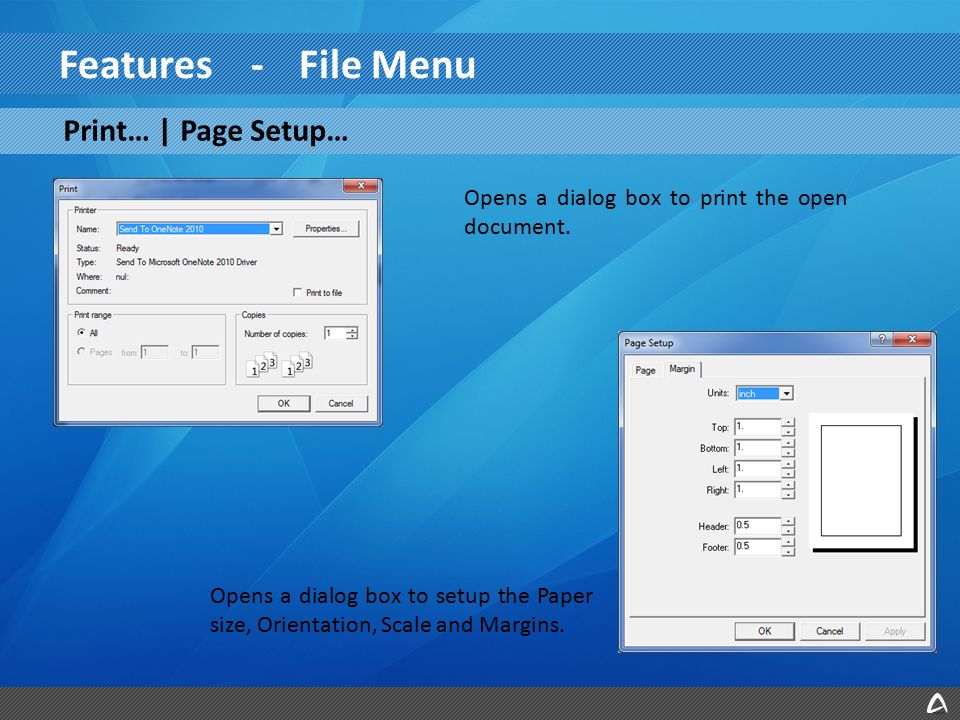Screen dimensions: 960x720
Task: Click the Top margin input field
Action: [x=758, y=427]
